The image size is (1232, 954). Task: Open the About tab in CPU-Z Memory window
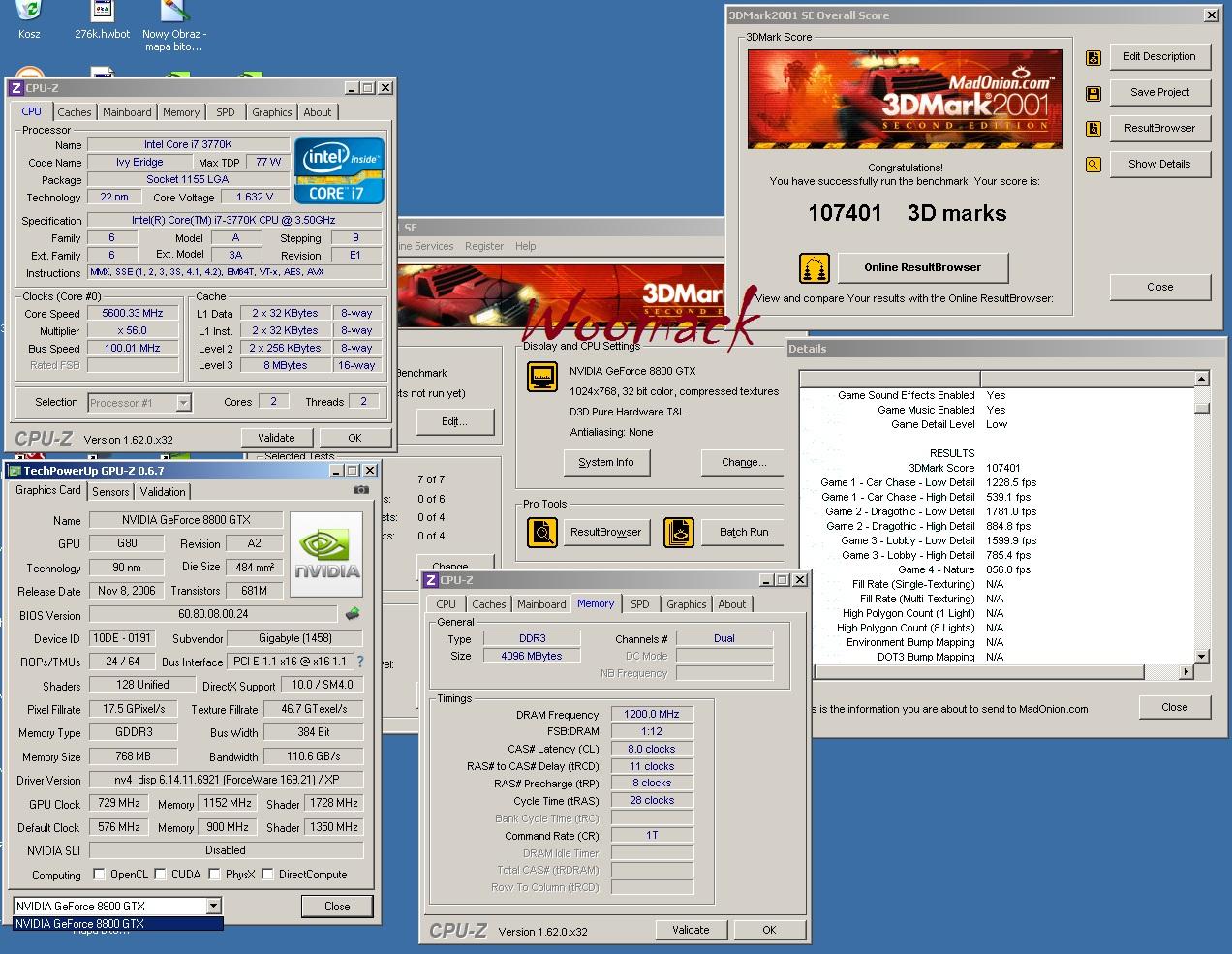(x=731, y=604)
